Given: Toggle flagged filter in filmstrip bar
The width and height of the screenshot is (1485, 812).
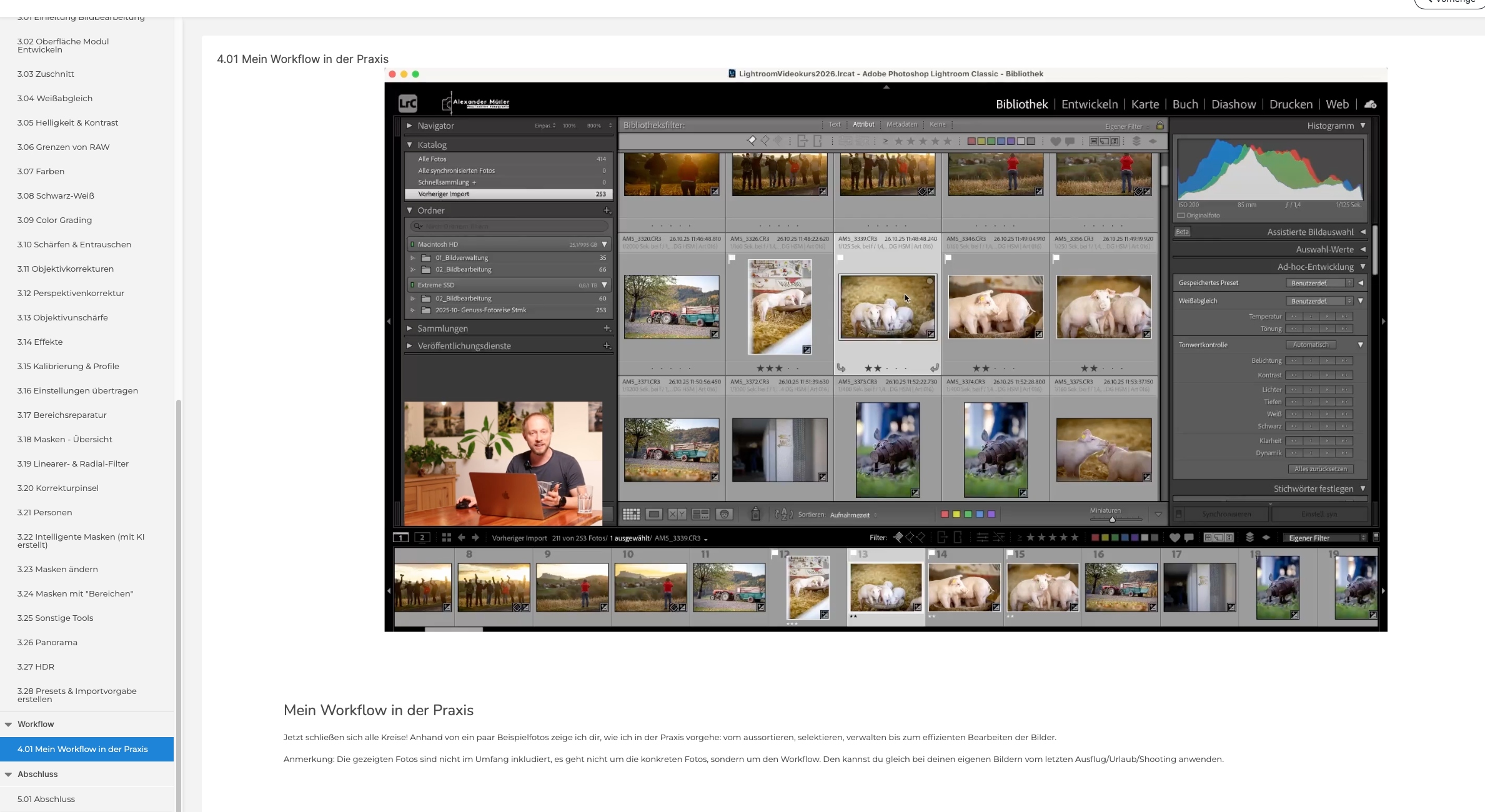Looking at the screenshot, I should click(898, 537).
